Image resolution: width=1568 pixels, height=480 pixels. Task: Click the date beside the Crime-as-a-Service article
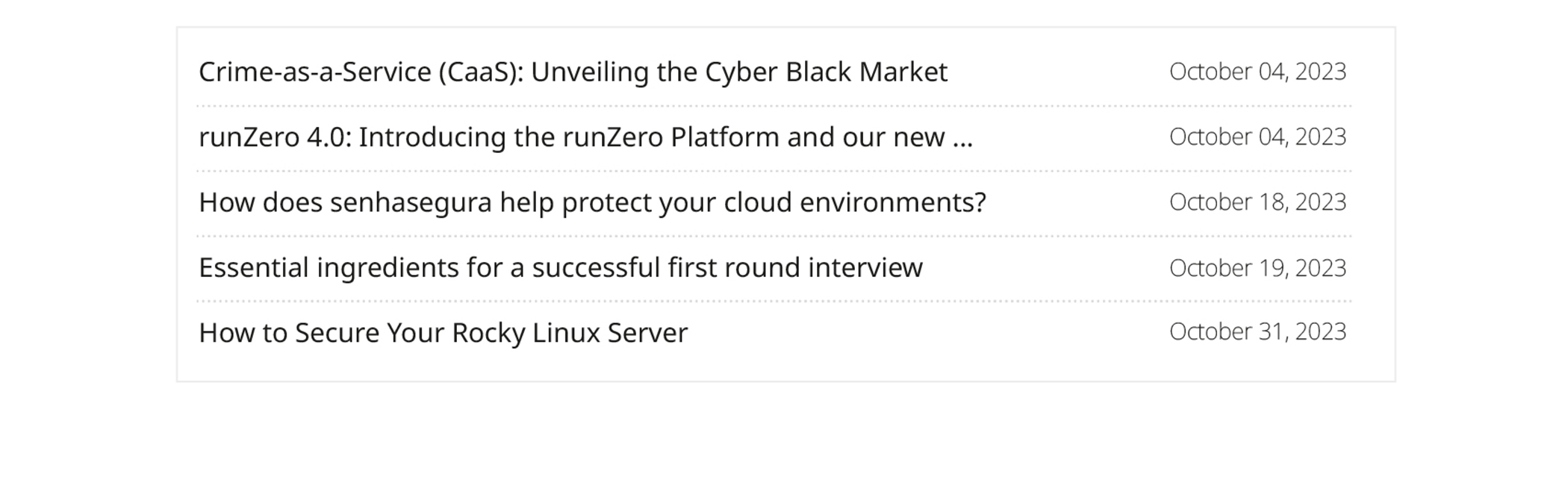point(1257,72)
